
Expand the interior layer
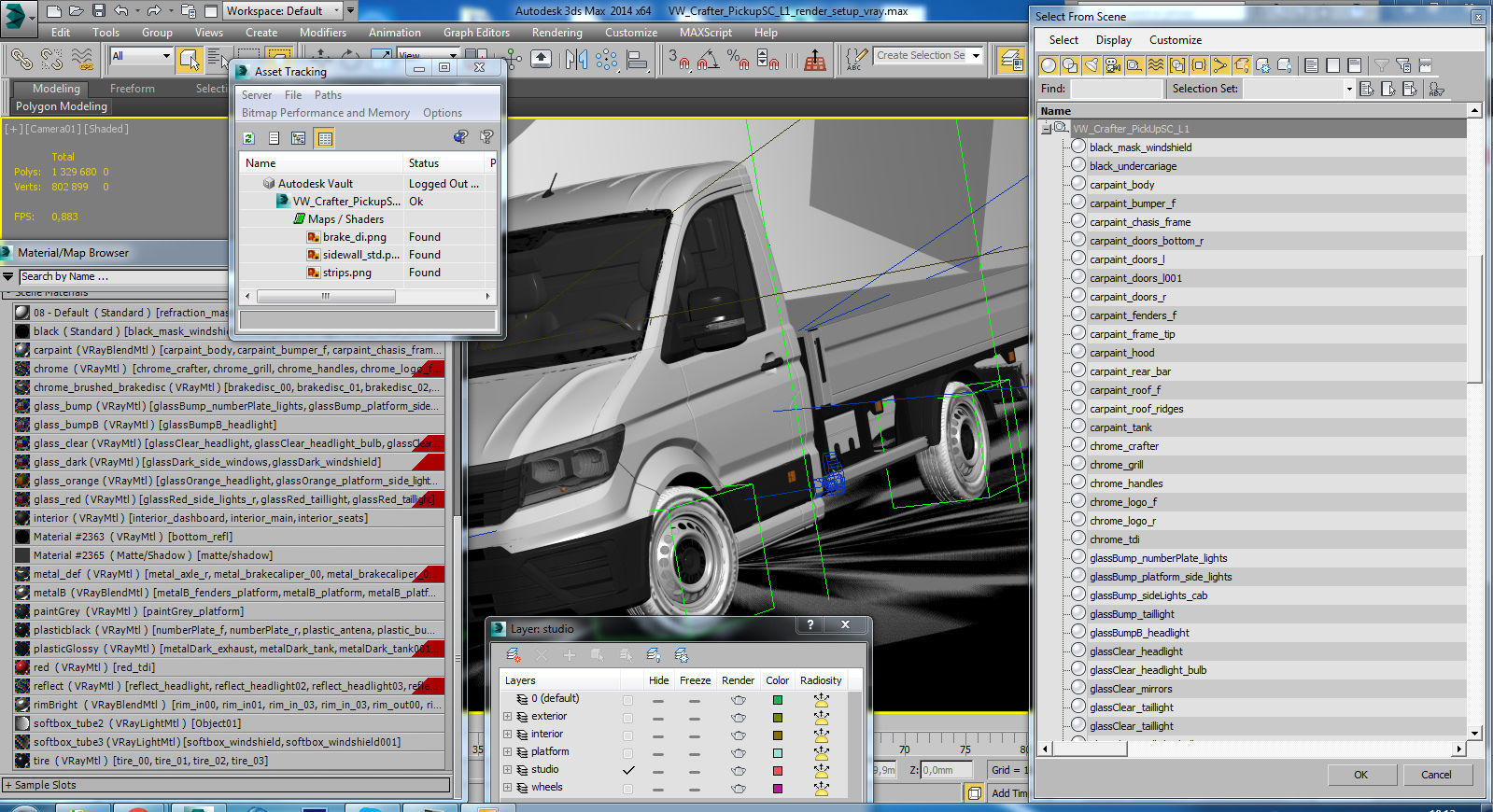(508, 735)
